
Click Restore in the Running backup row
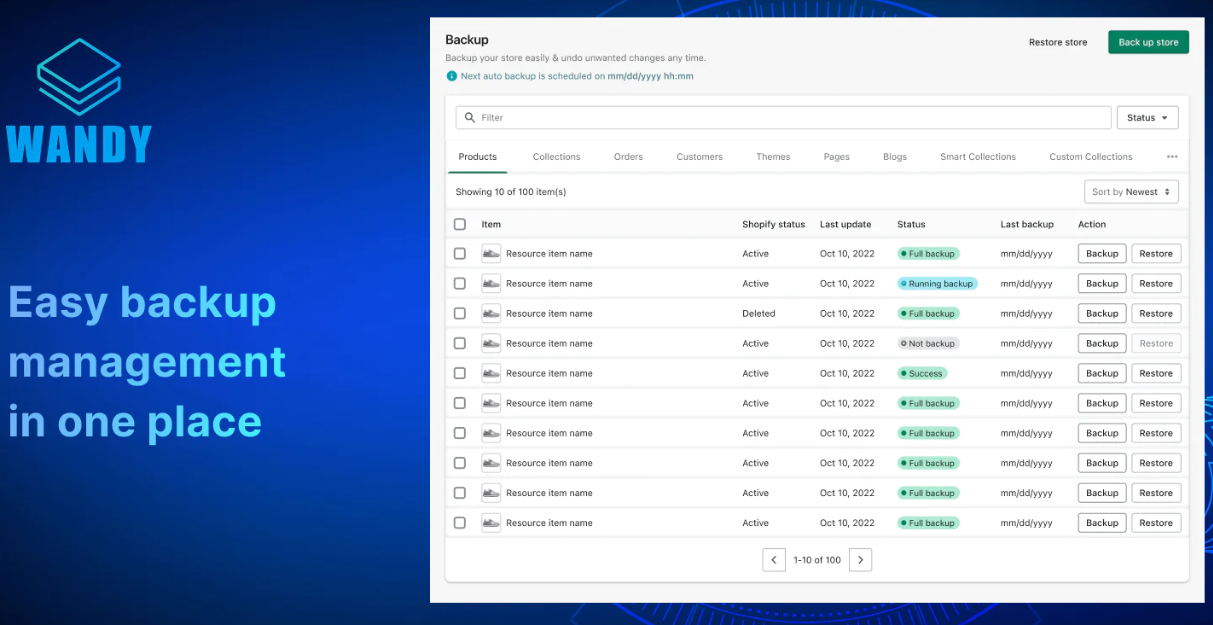[1156, 284]
